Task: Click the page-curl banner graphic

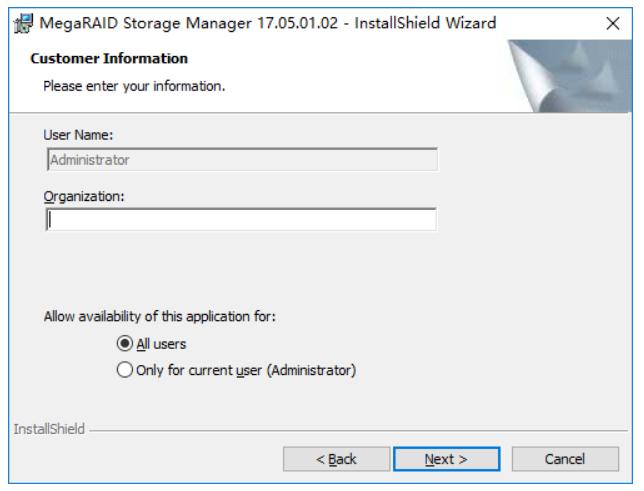Action: (569, 76)
